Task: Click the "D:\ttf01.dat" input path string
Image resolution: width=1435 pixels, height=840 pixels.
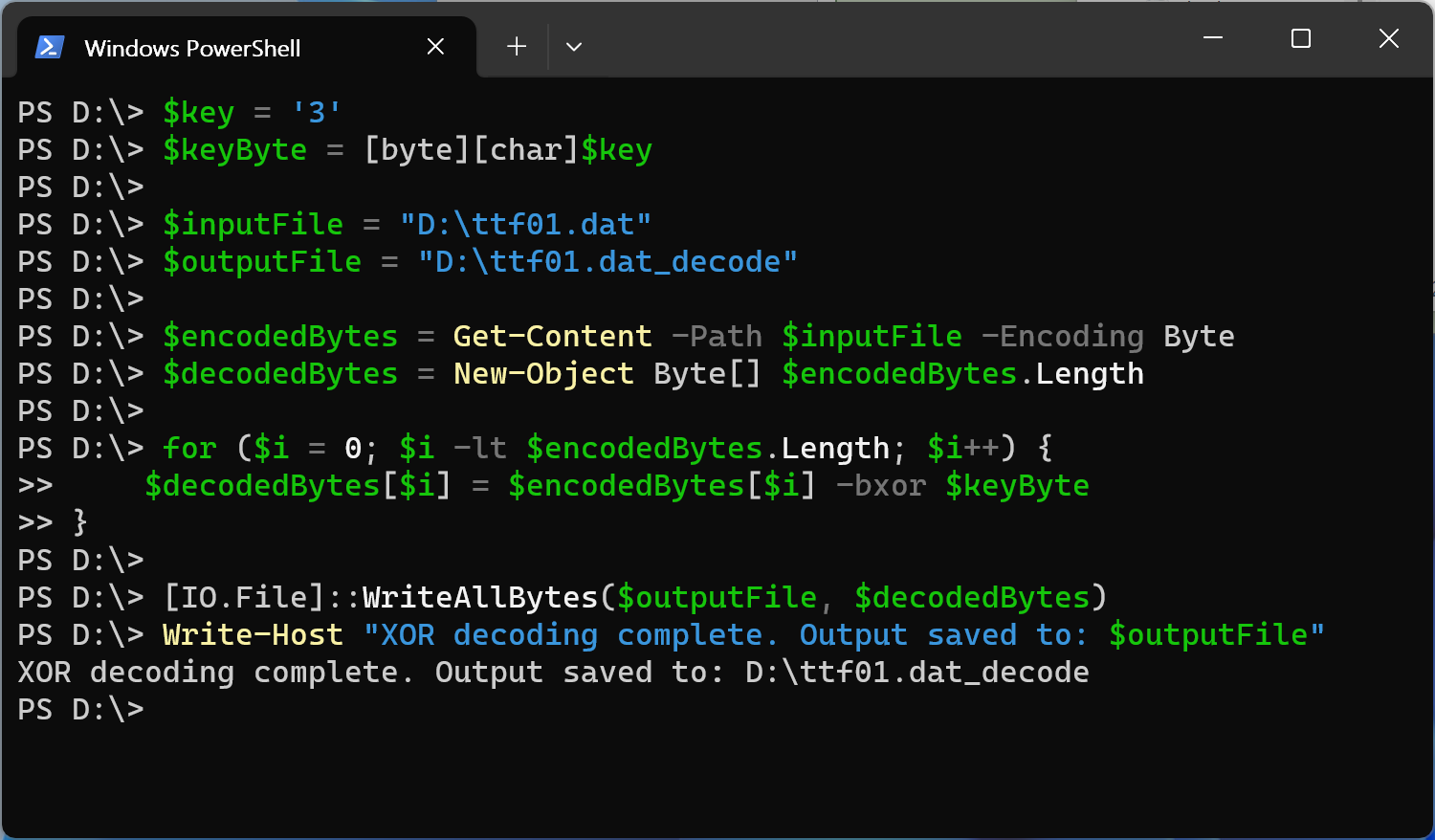Action: [x=525, y=225]
